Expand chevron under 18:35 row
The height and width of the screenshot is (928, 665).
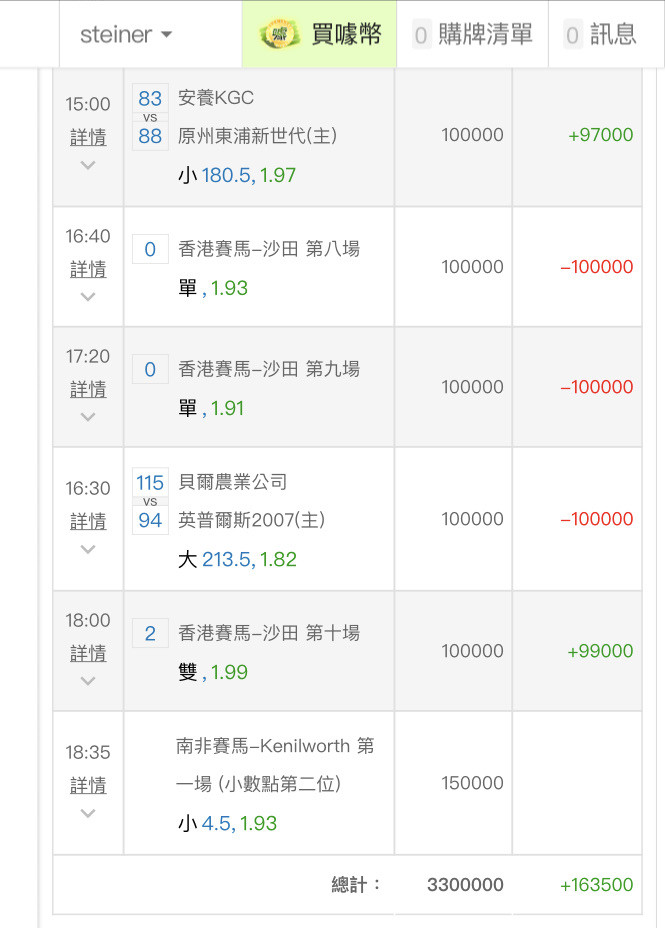[88, 813]
